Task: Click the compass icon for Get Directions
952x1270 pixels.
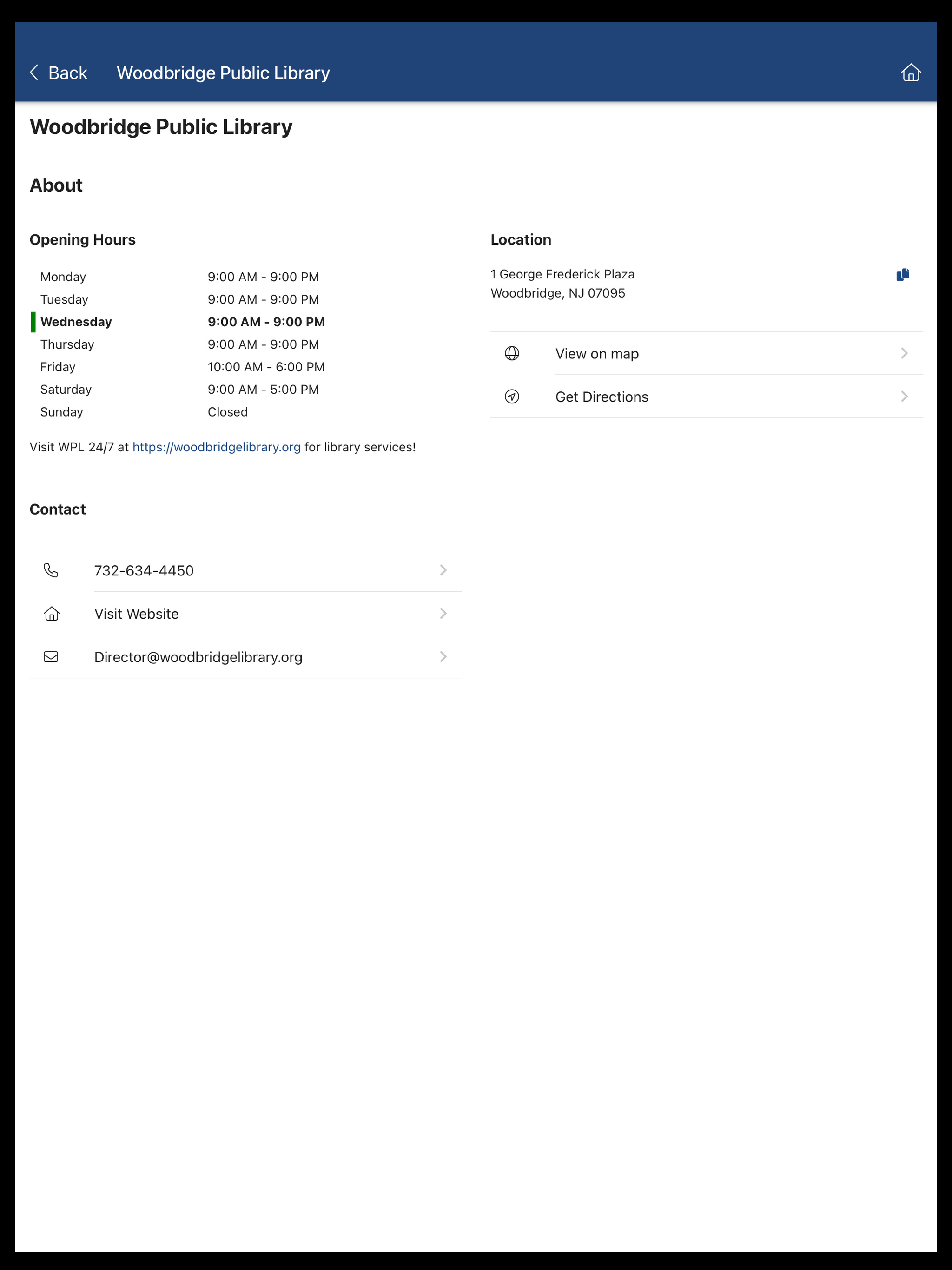Action: [512, 397]
